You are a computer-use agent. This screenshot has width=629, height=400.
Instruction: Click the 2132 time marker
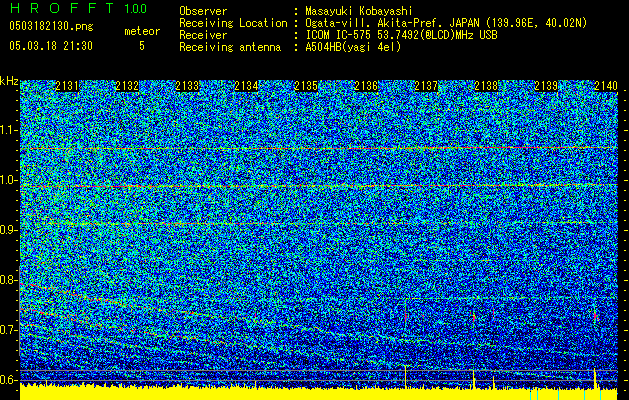click(127, 86)
